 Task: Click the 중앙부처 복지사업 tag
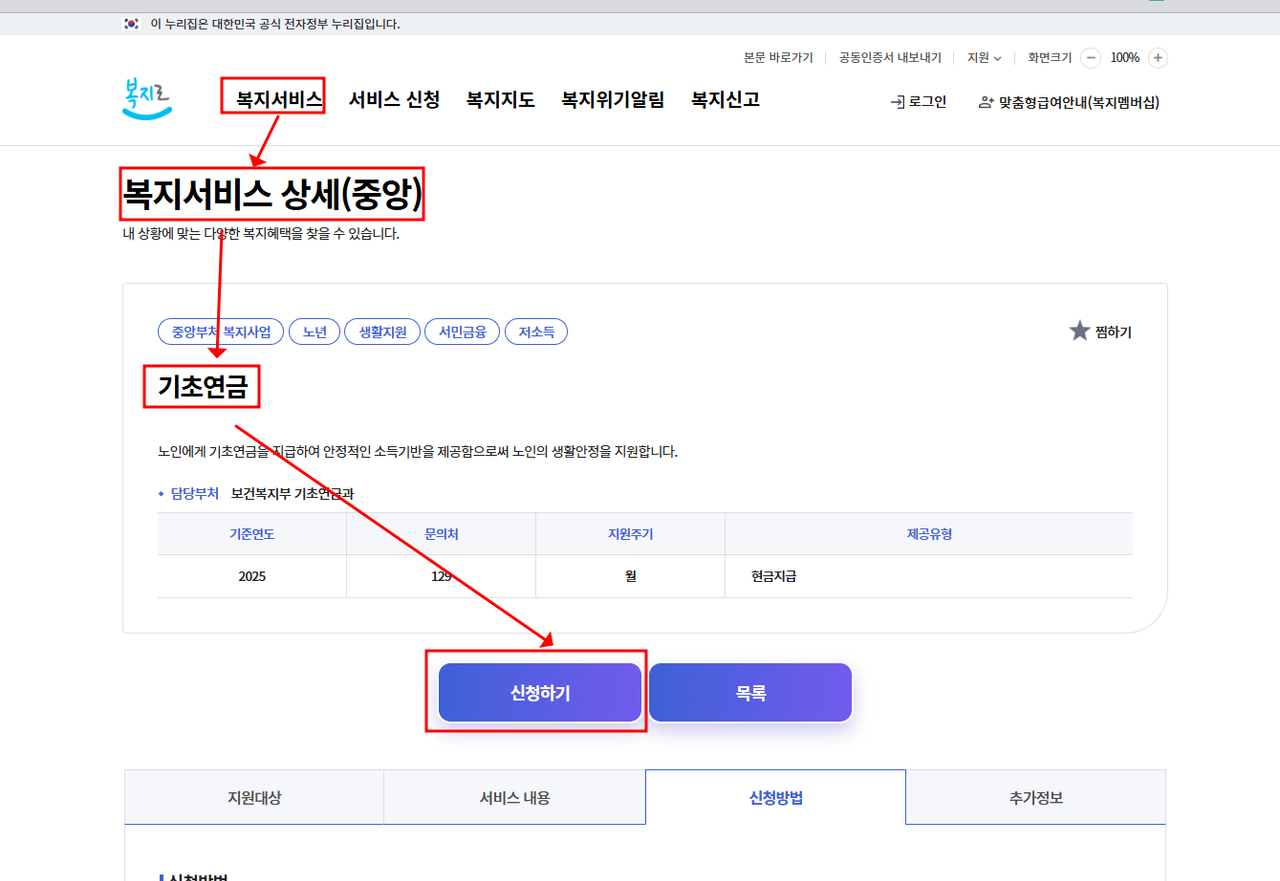click(x=221, y=332)
